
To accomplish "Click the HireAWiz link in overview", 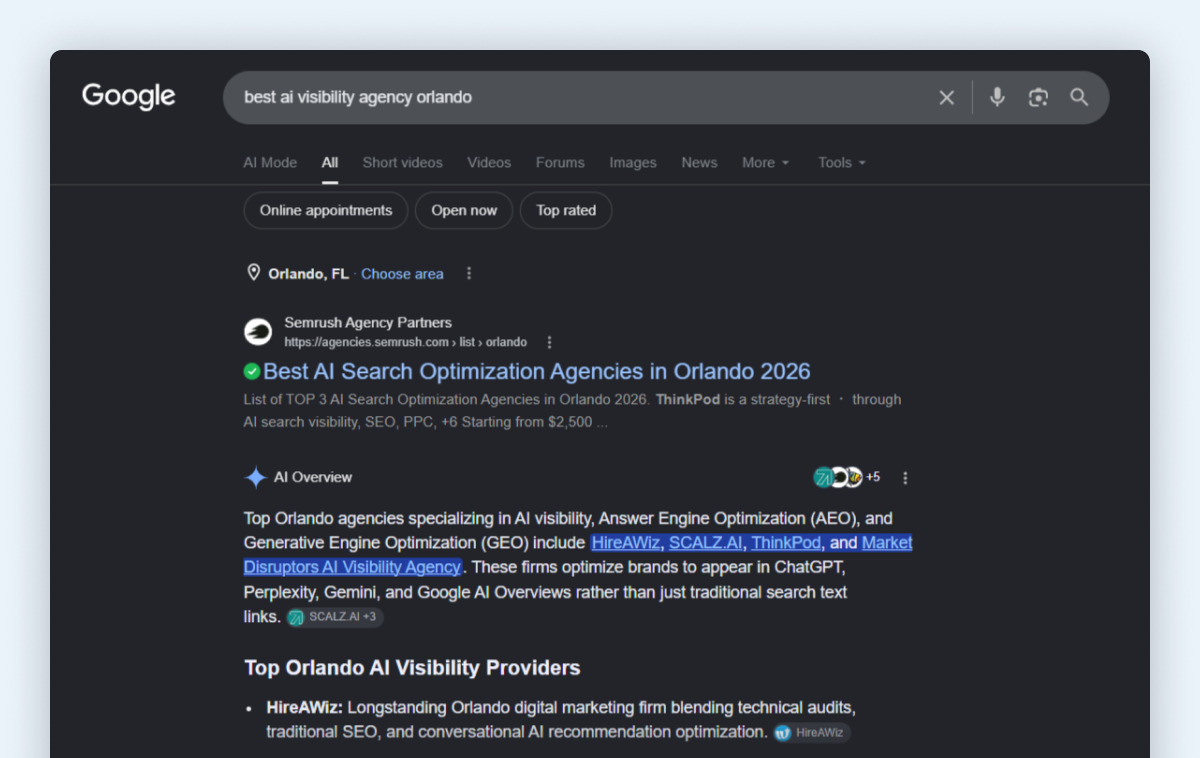I will (625, 543).
